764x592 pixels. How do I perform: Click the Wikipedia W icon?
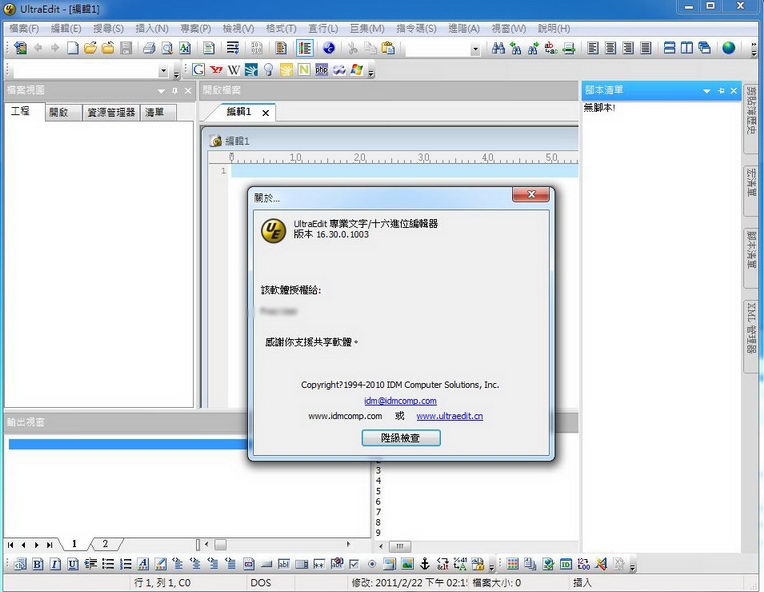233,70
